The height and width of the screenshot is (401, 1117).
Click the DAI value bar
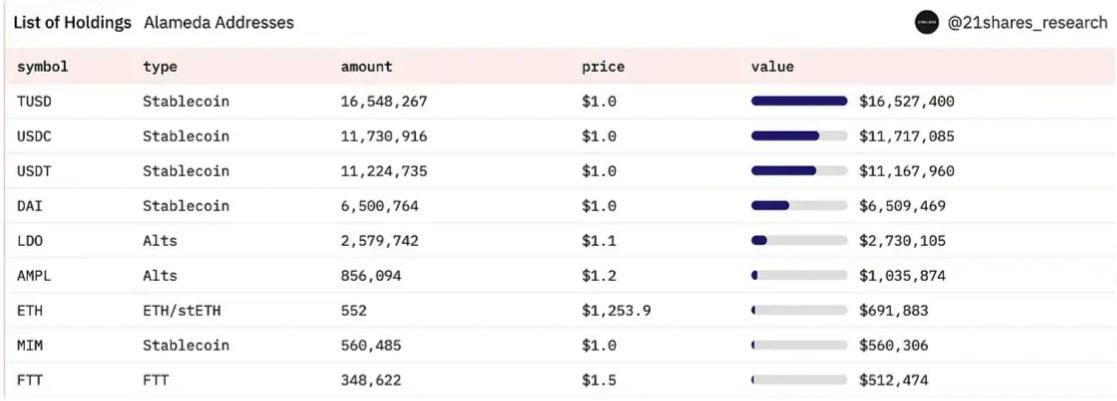point(799,206)
